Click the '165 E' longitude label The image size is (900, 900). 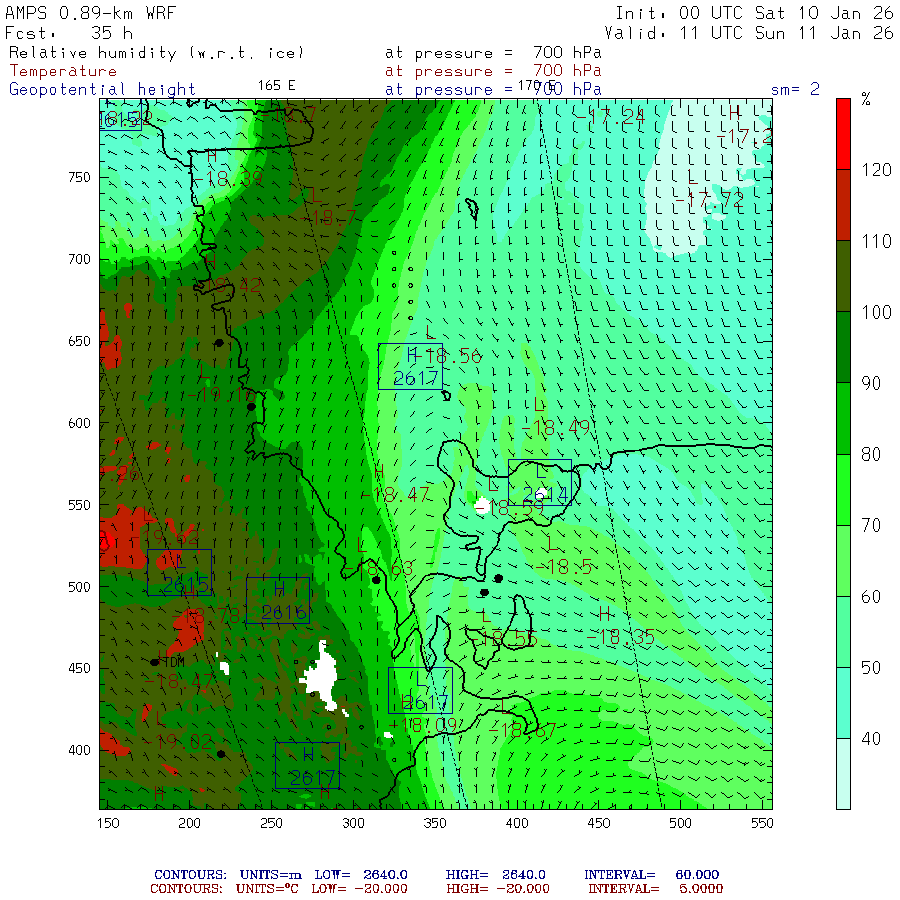pos(276,86)
